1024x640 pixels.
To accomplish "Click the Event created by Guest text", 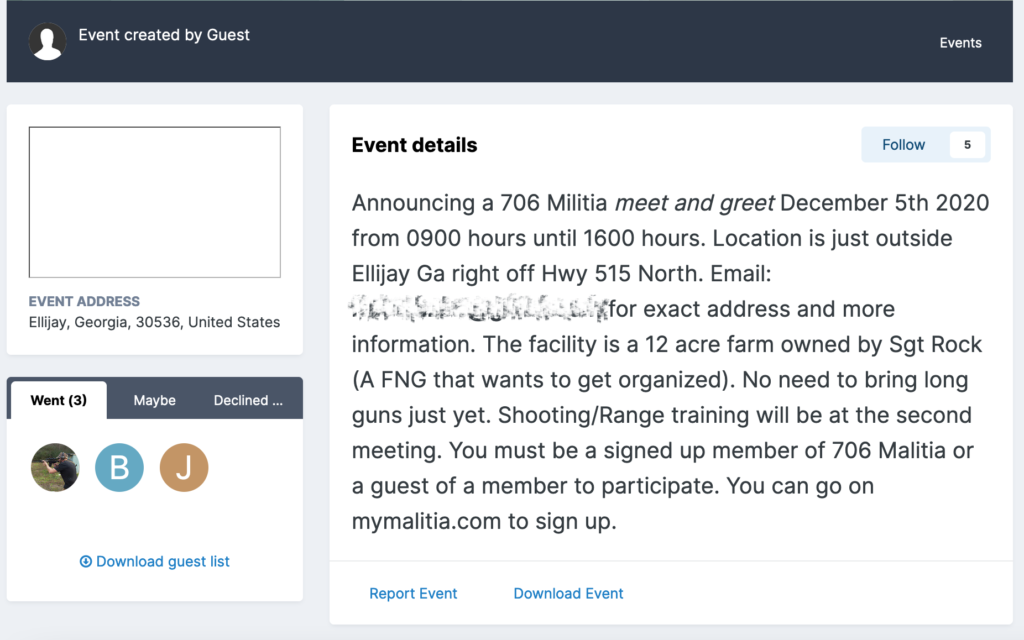I will [164, 35].
